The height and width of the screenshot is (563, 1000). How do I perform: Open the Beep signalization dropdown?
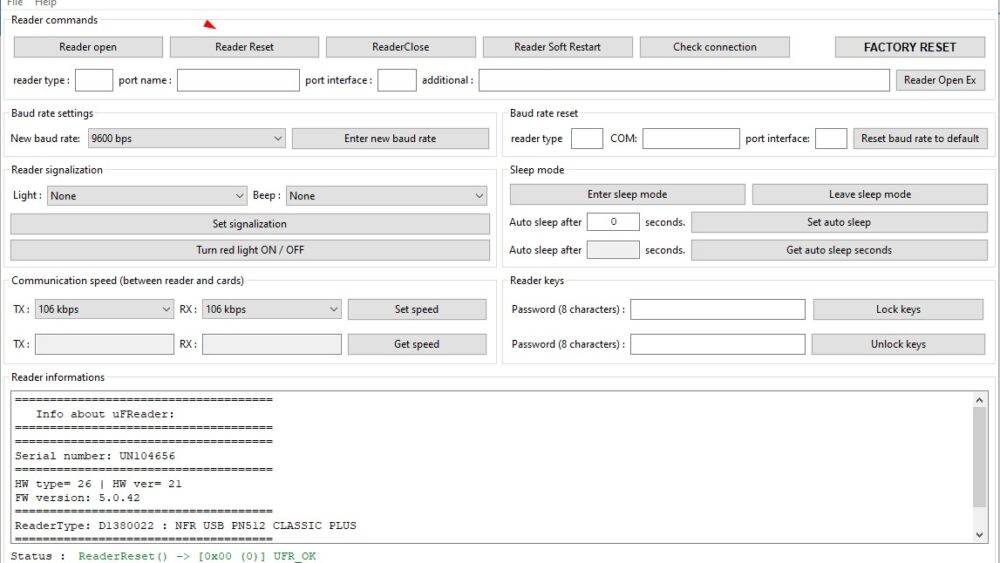point(386,196)
